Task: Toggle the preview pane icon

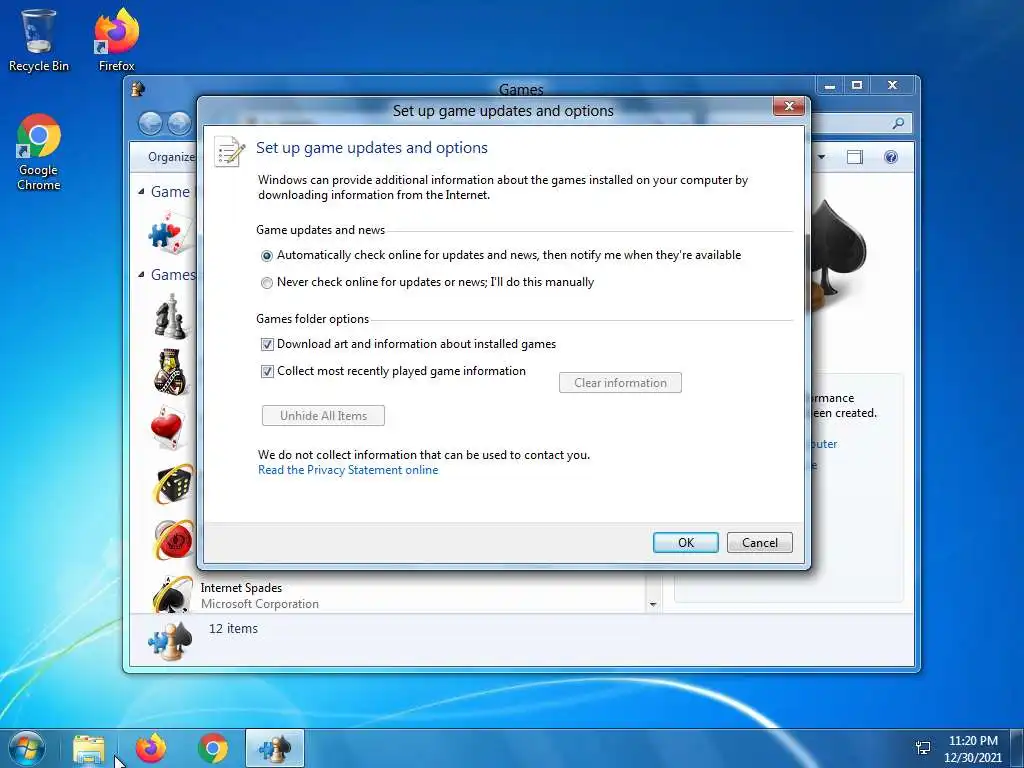Action: pyautogui.click(x=854, y=157)
